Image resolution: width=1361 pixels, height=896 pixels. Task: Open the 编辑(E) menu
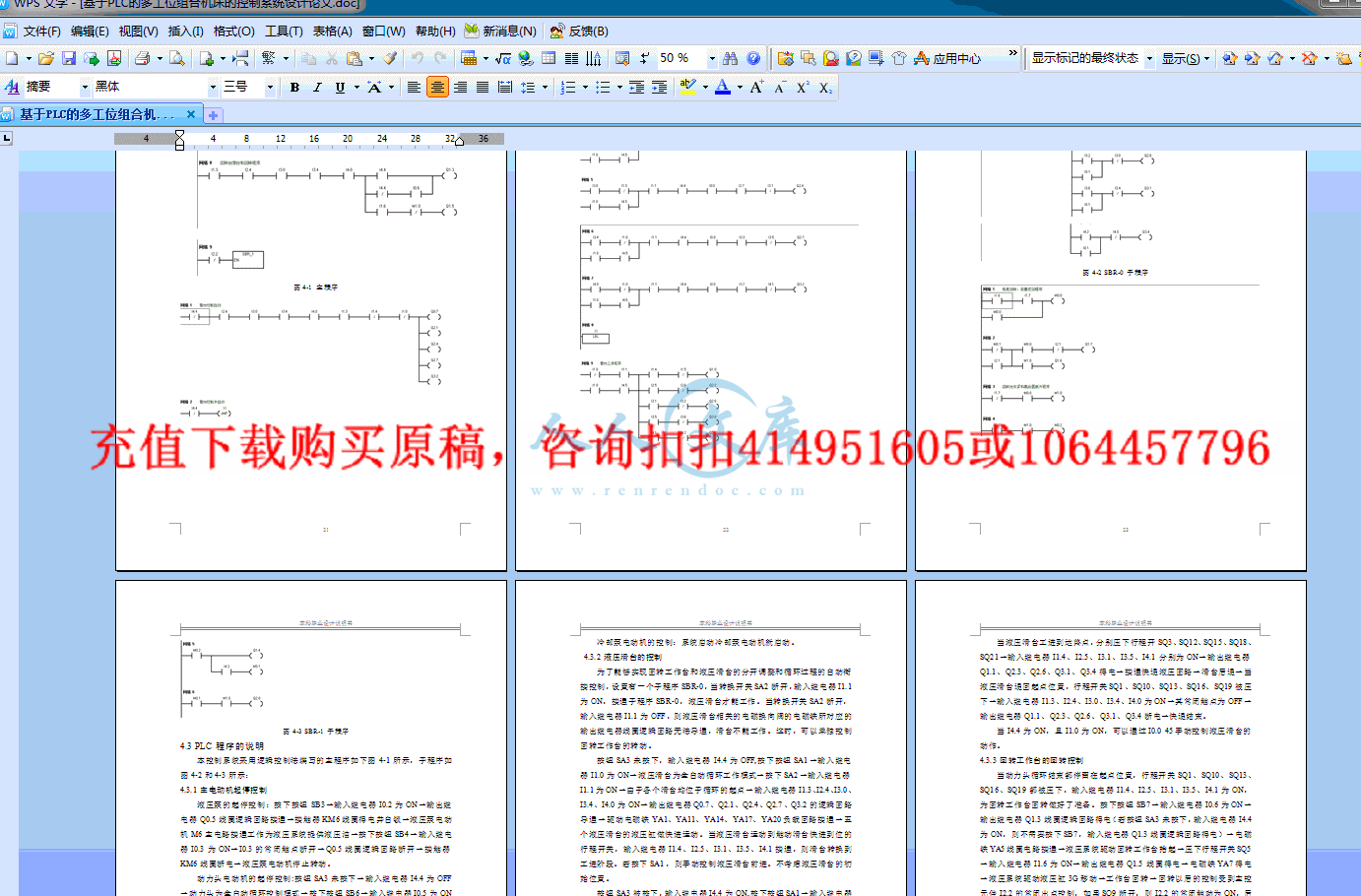coord(90,32)
